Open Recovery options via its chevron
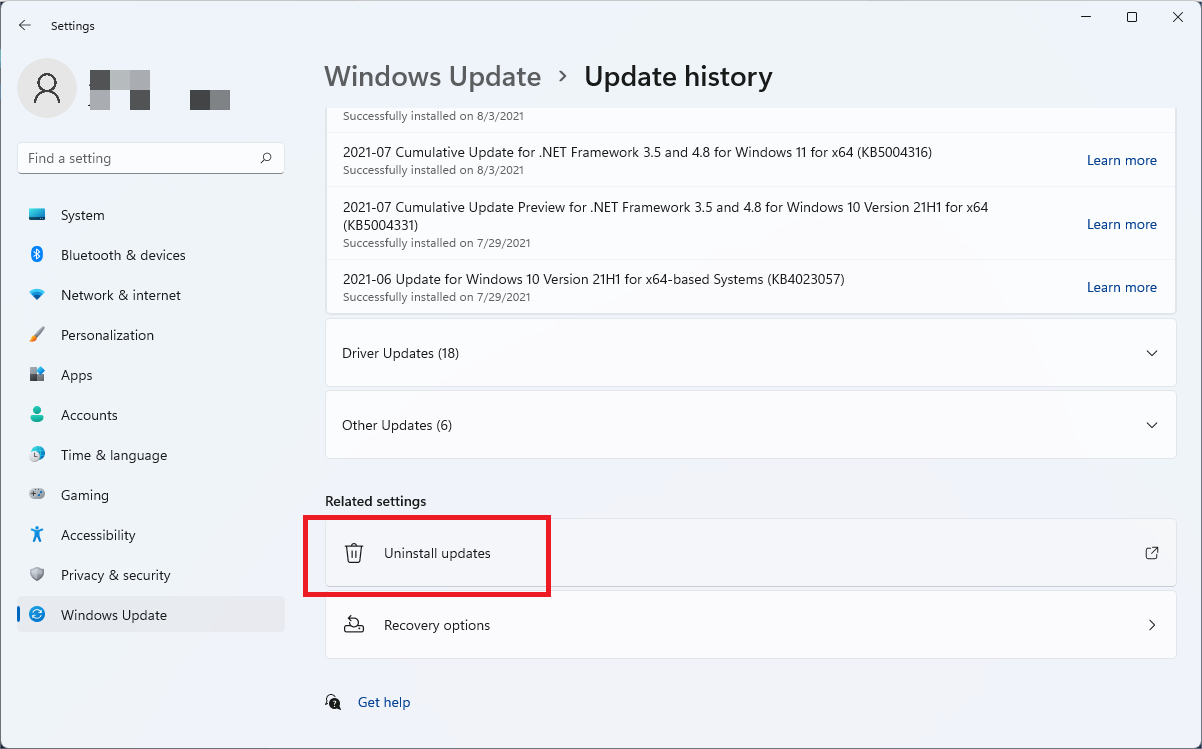 1151,624
